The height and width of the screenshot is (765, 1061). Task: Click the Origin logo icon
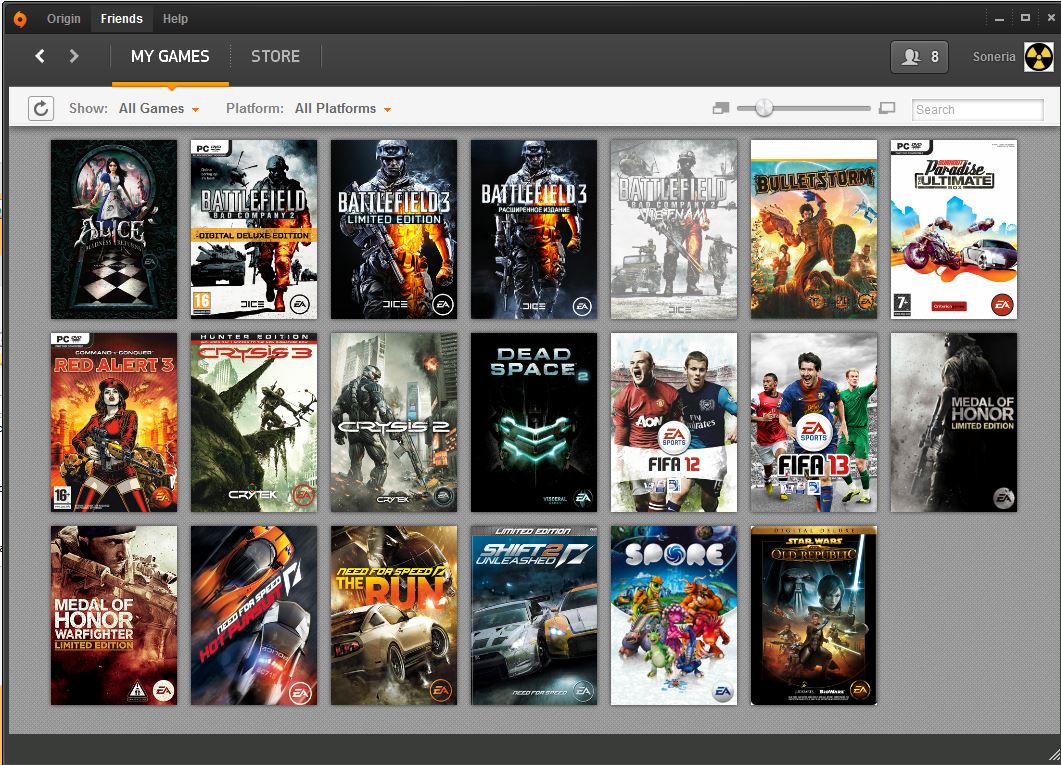20,19
